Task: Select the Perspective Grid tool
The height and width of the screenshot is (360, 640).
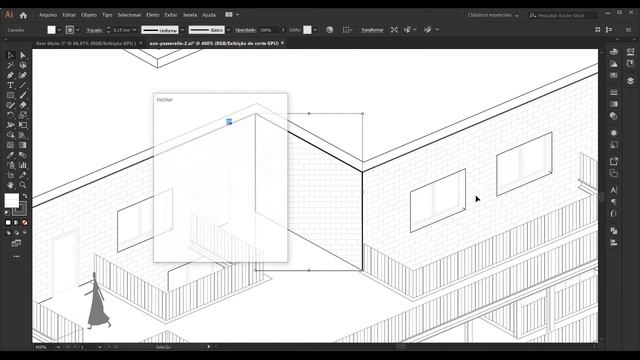Action: [x=23, y=135]
